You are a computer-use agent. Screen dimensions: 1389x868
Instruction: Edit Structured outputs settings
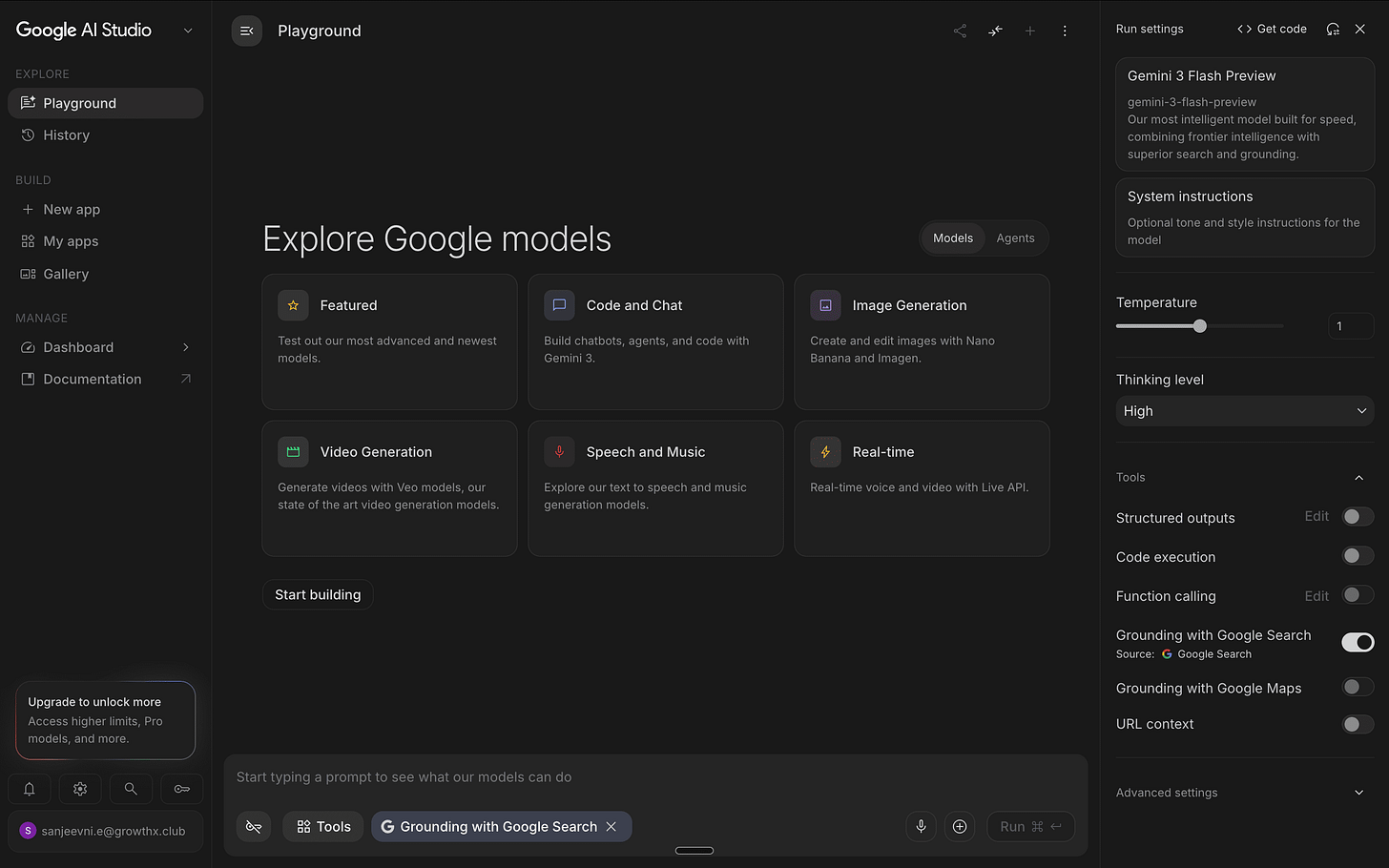point(1316,517)
